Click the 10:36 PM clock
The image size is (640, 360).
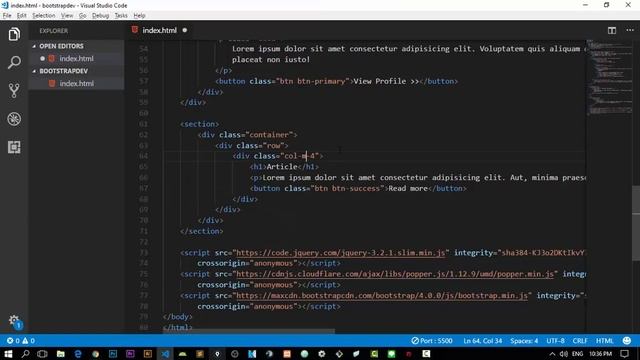(600, 354)
